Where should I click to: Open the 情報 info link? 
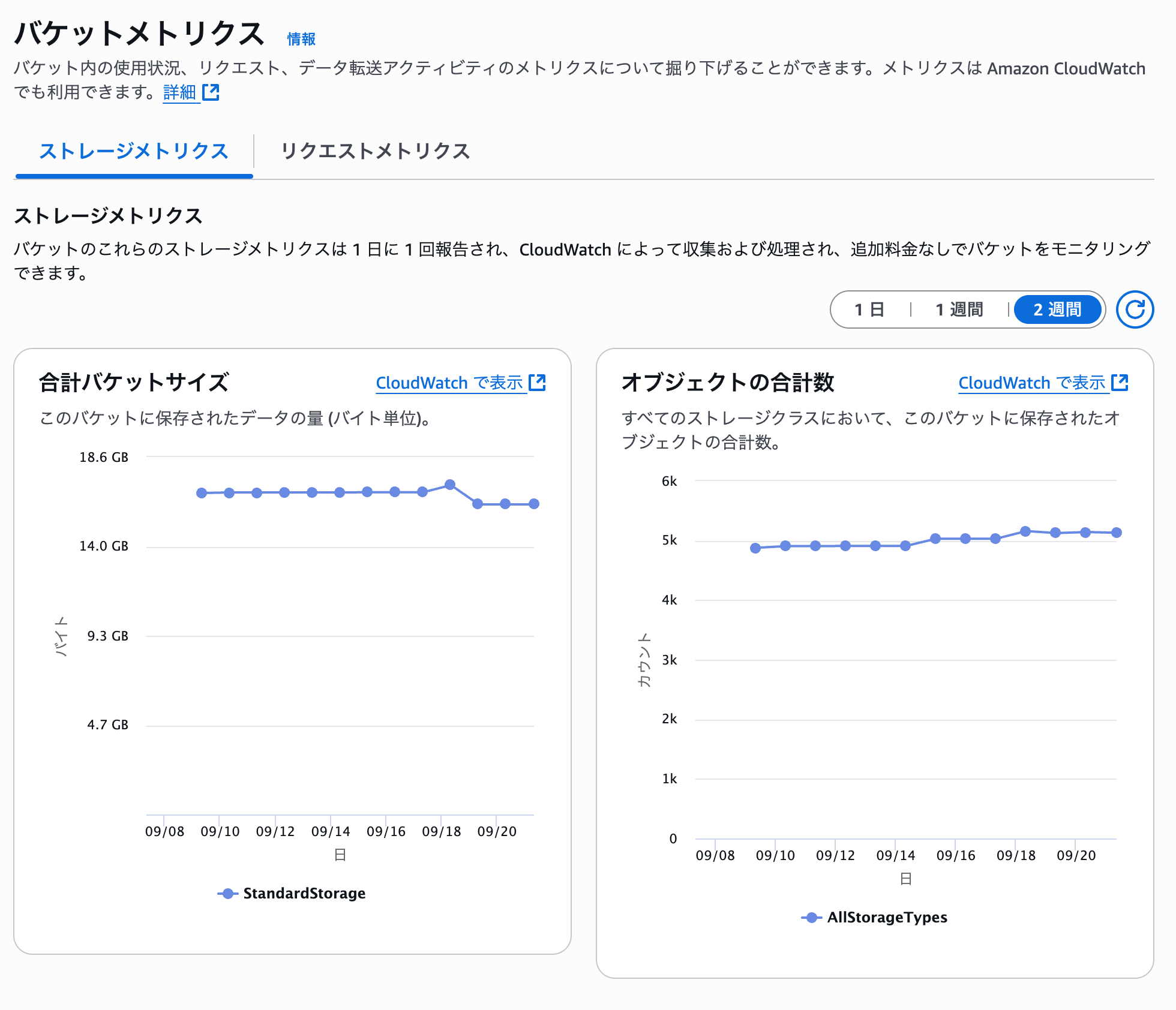pos(301,40)
